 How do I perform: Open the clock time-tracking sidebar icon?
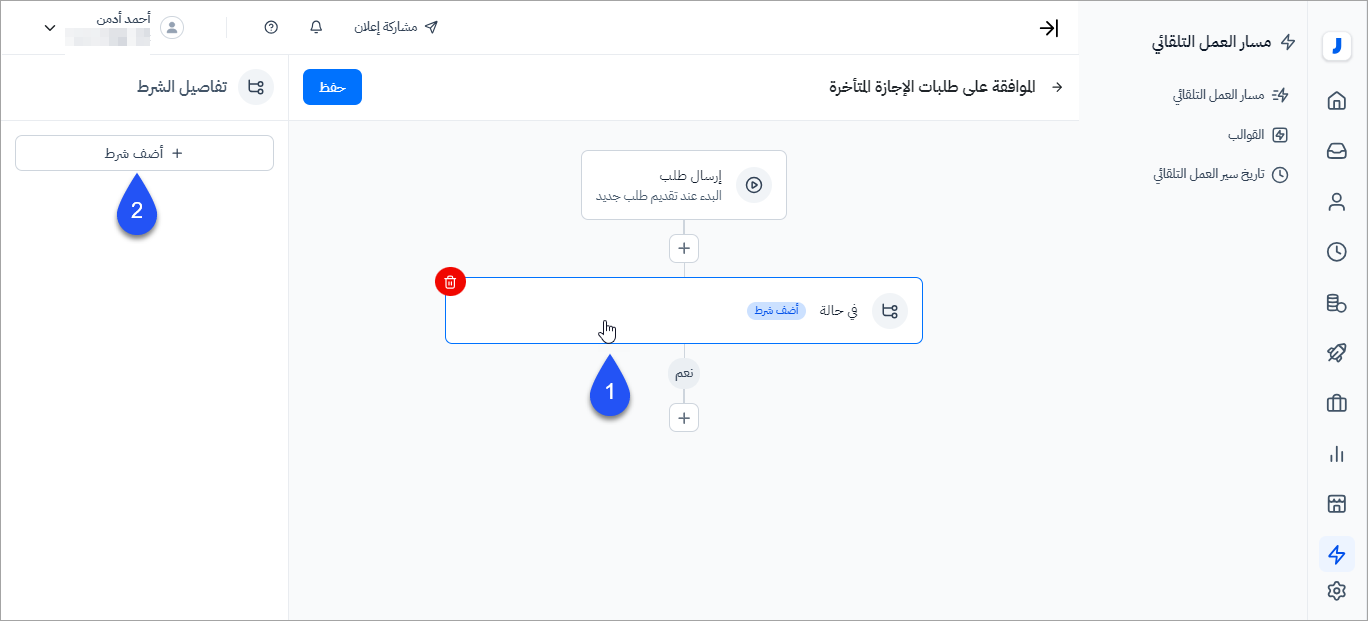[x=1336, y=252]
